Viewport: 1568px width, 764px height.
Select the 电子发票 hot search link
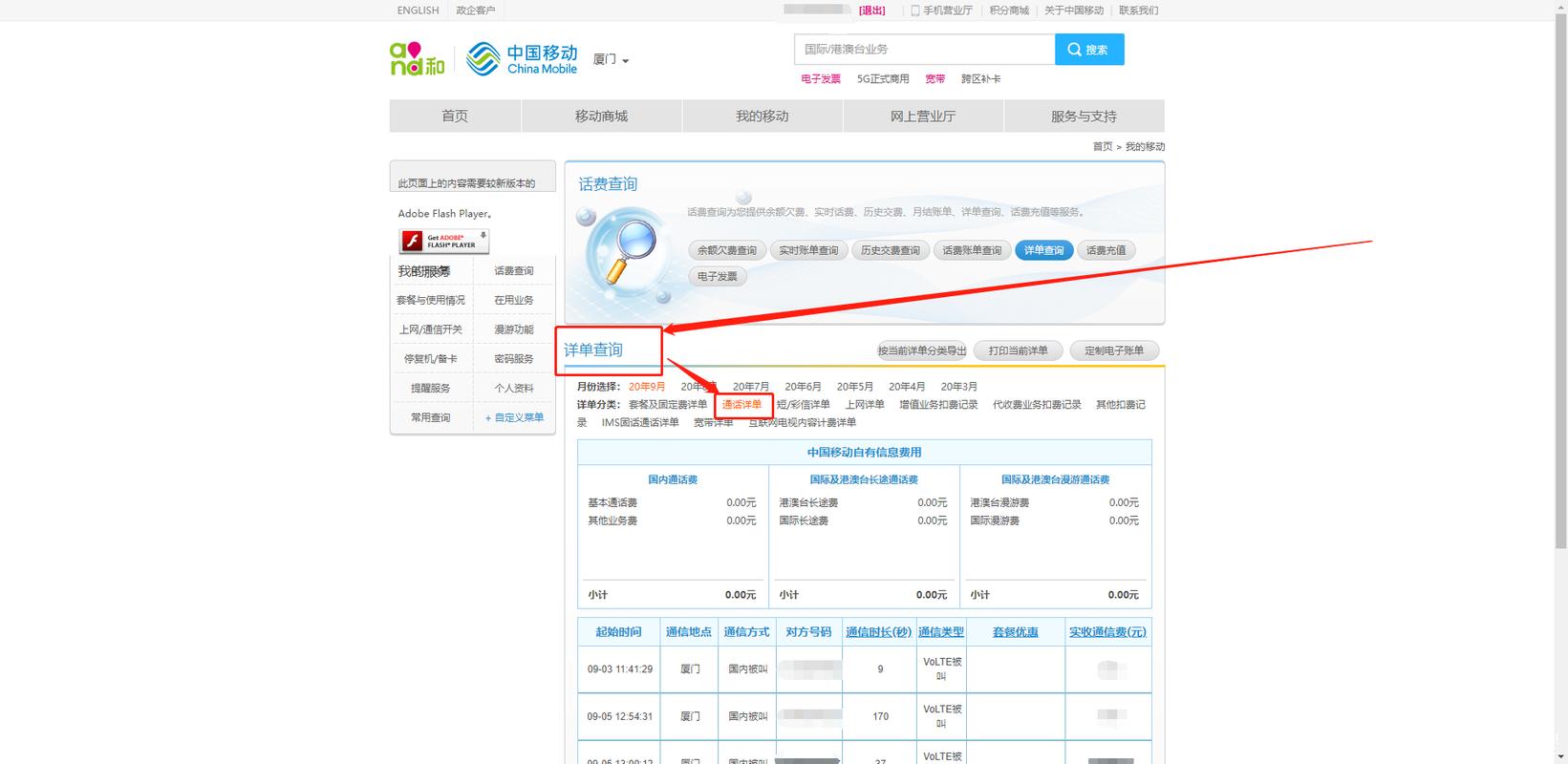pos(821,79)
